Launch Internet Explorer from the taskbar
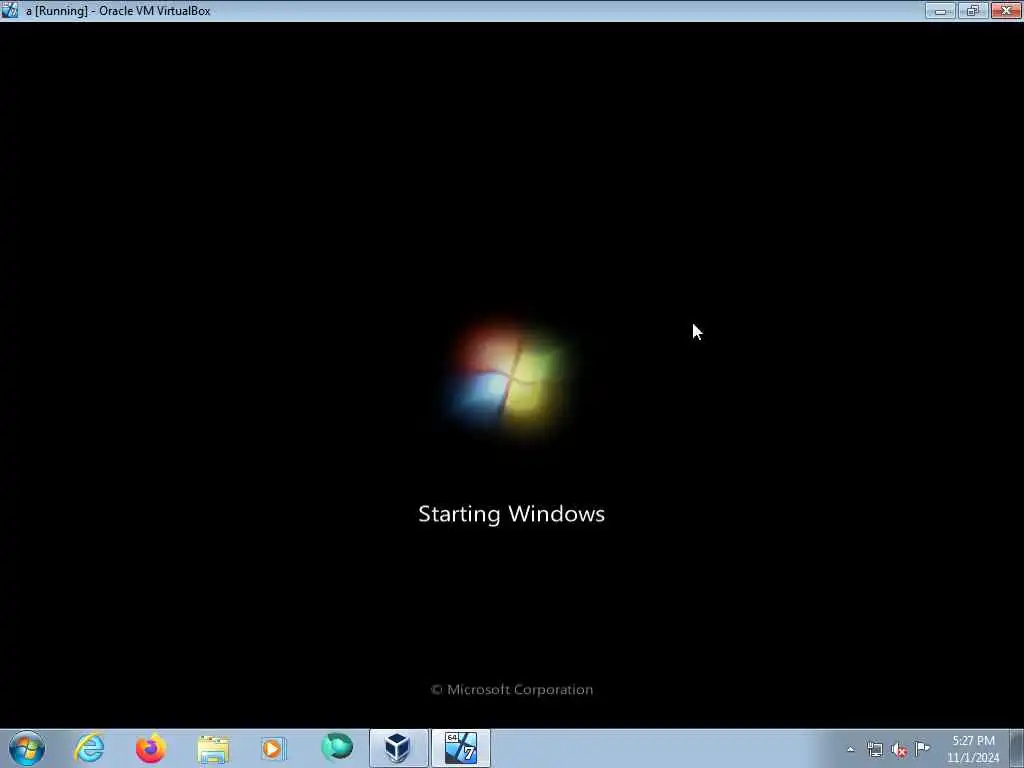This screenshot has height=768, width=1024. (89, 748)
